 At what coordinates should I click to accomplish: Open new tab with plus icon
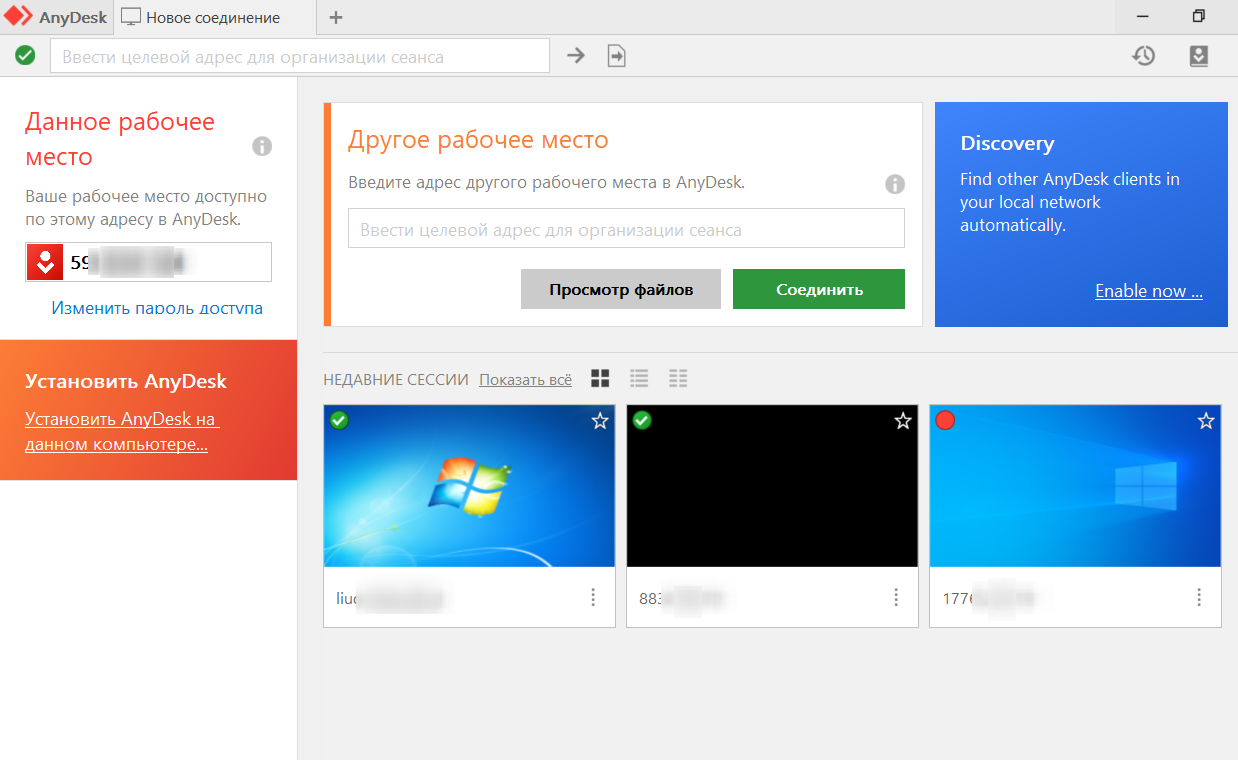[336, 17]
